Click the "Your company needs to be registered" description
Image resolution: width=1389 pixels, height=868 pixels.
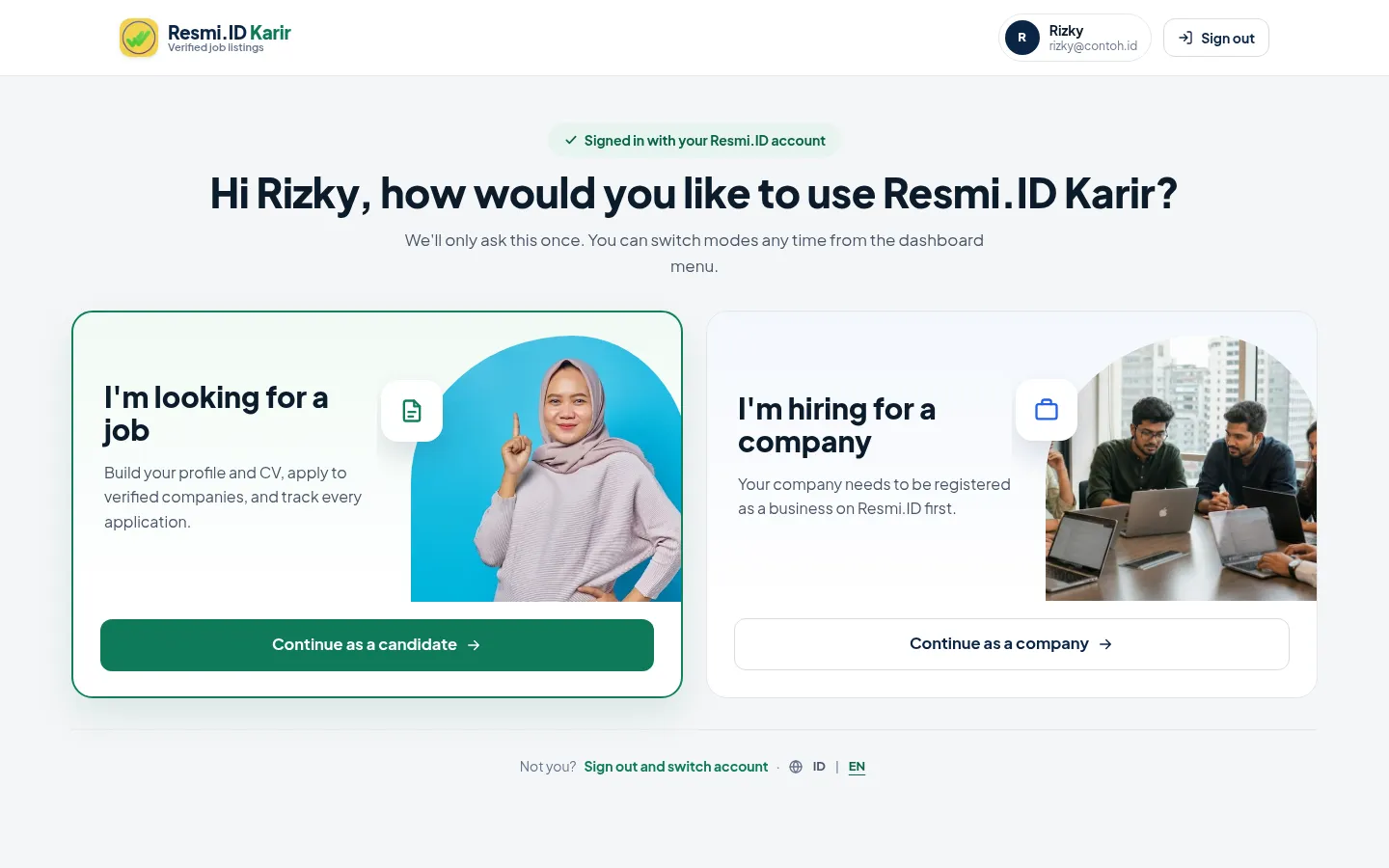874,497
